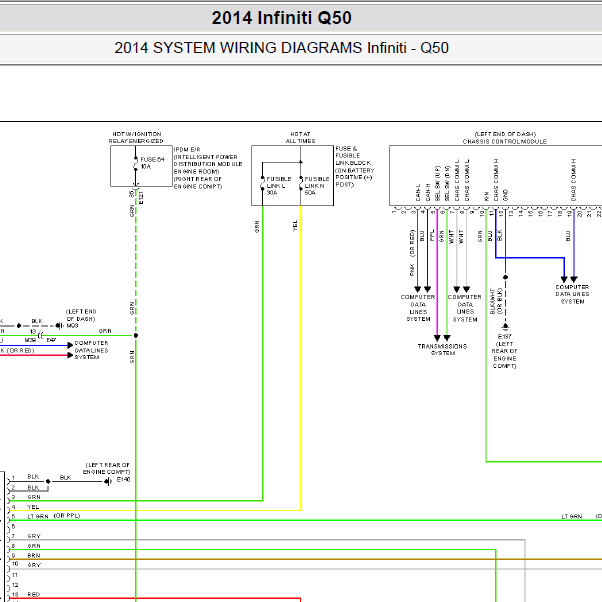The height and width of the screenshot is (602, 602).
Task: Click 'COMPUTER DATA LINES SYSTEM' below the WHT wires
Action: [465, 308]
